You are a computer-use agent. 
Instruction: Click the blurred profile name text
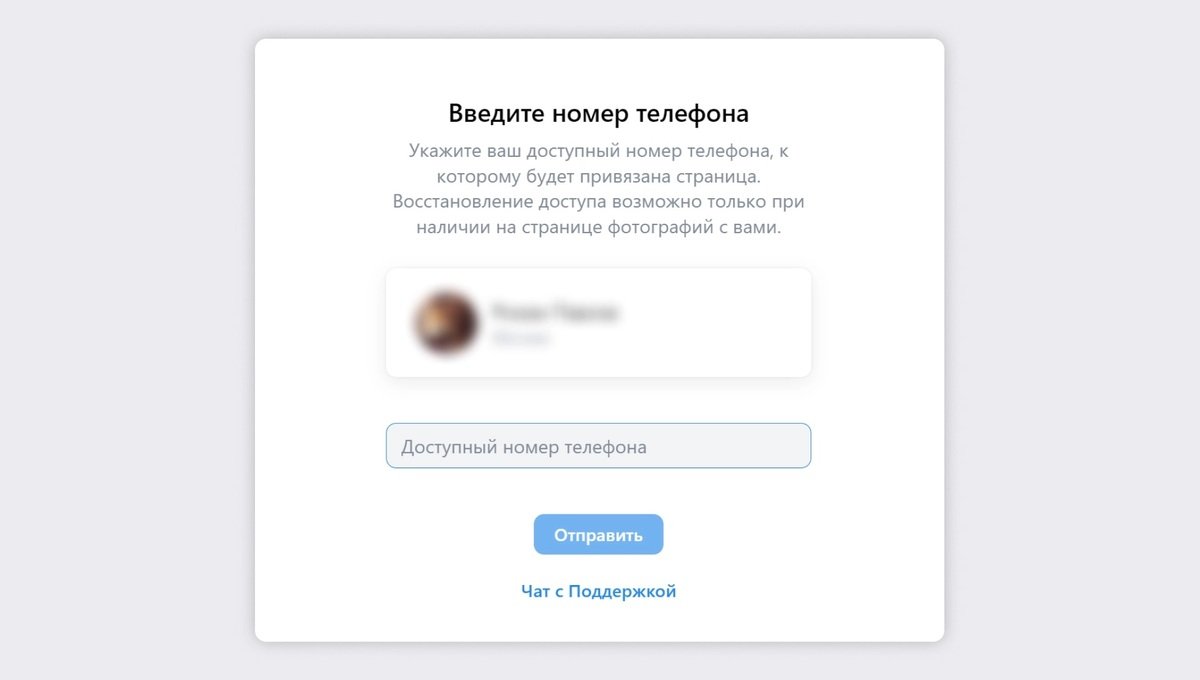(x=554, y=313)
